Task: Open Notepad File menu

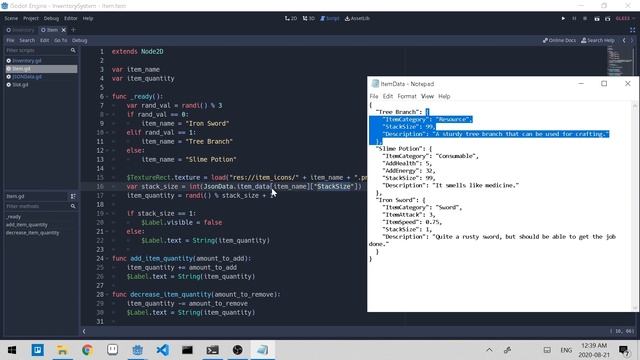Action: (x=374, y=96)
